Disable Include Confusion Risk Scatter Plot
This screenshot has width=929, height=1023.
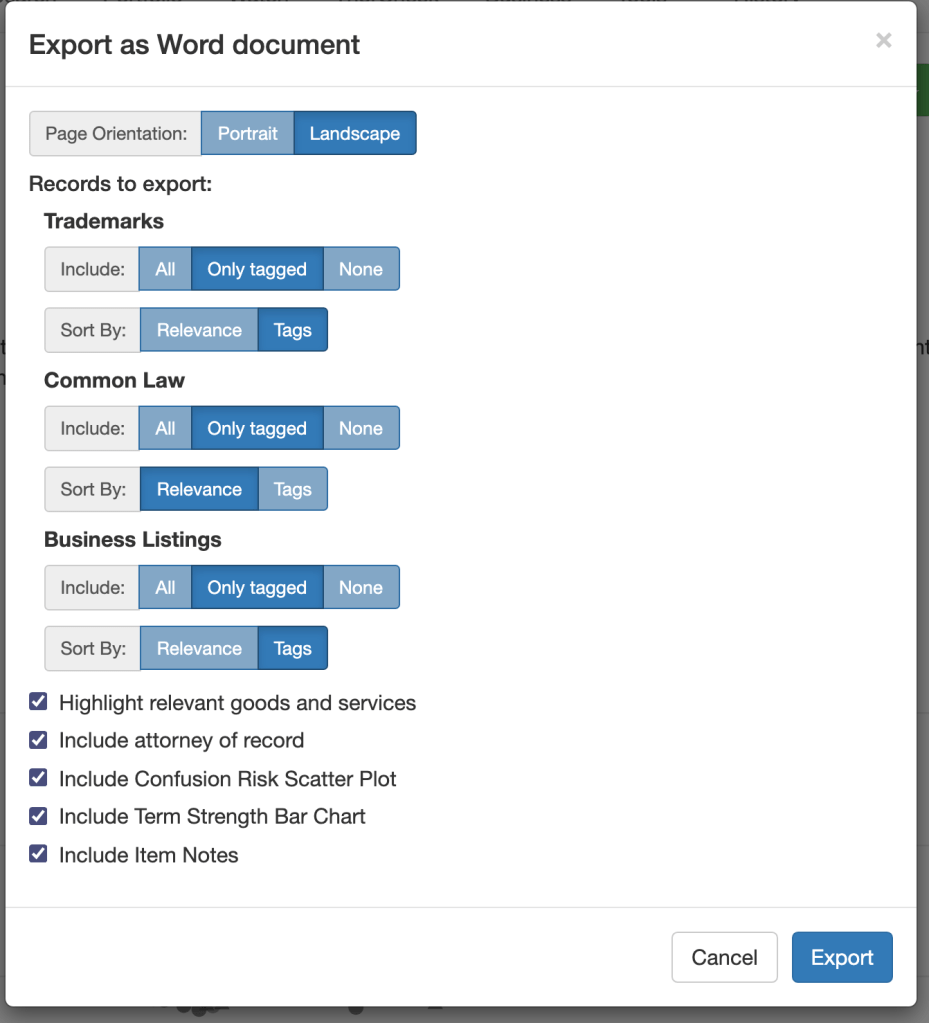pyautogui.click(x=38, y=778)
